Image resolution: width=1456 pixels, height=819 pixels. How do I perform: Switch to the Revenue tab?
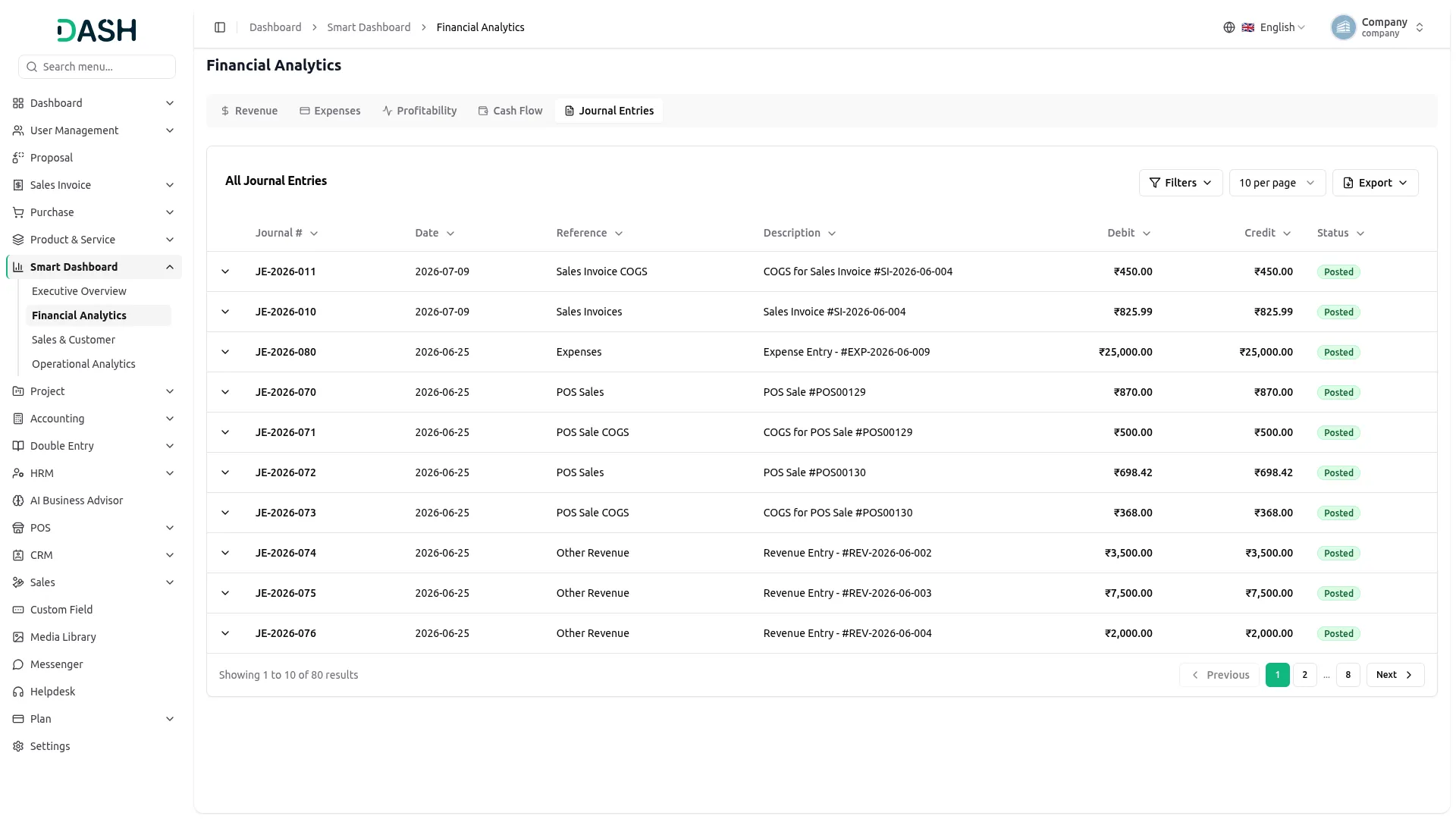(249, 111)
